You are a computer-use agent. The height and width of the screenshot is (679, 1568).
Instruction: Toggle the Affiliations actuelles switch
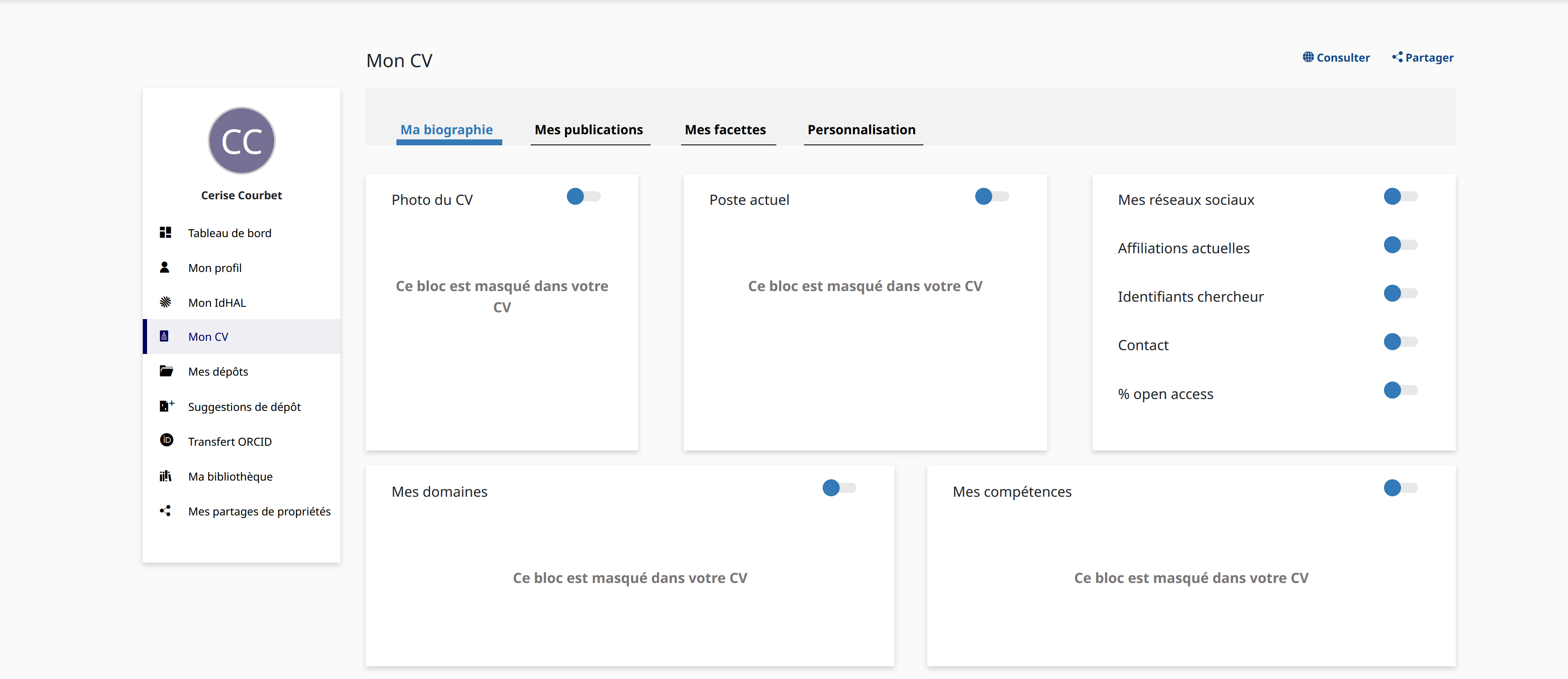click(1400, 245)
